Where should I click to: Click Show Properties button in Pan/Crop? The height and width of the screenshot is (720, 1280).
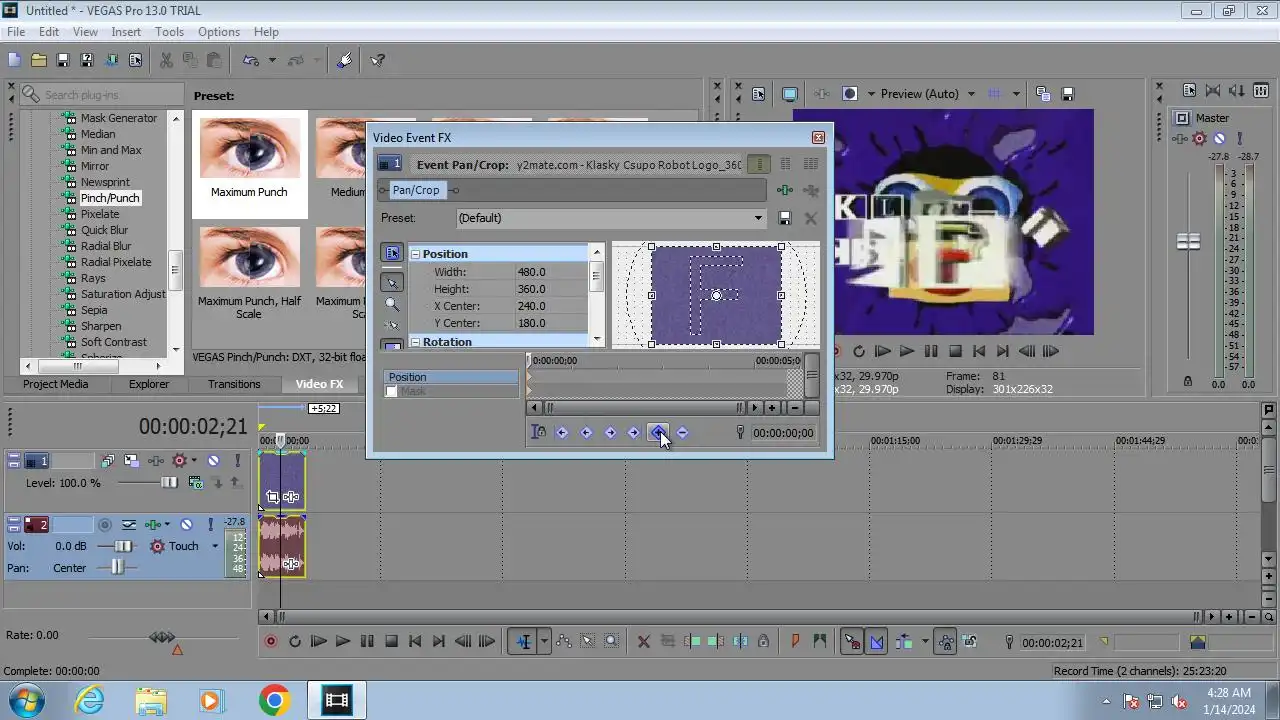[x=392, y=253]
